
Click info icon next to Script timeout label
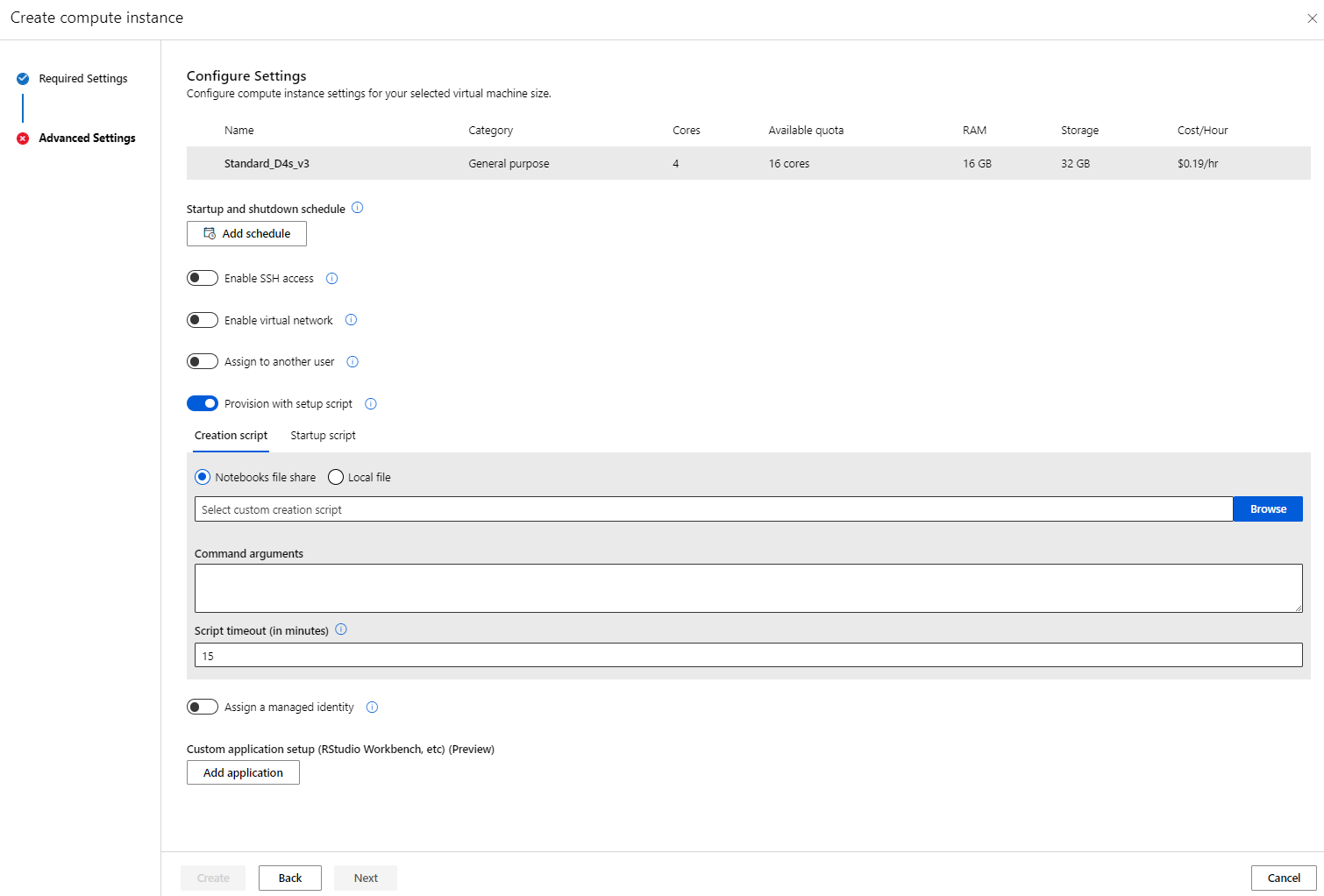[341, 629]
